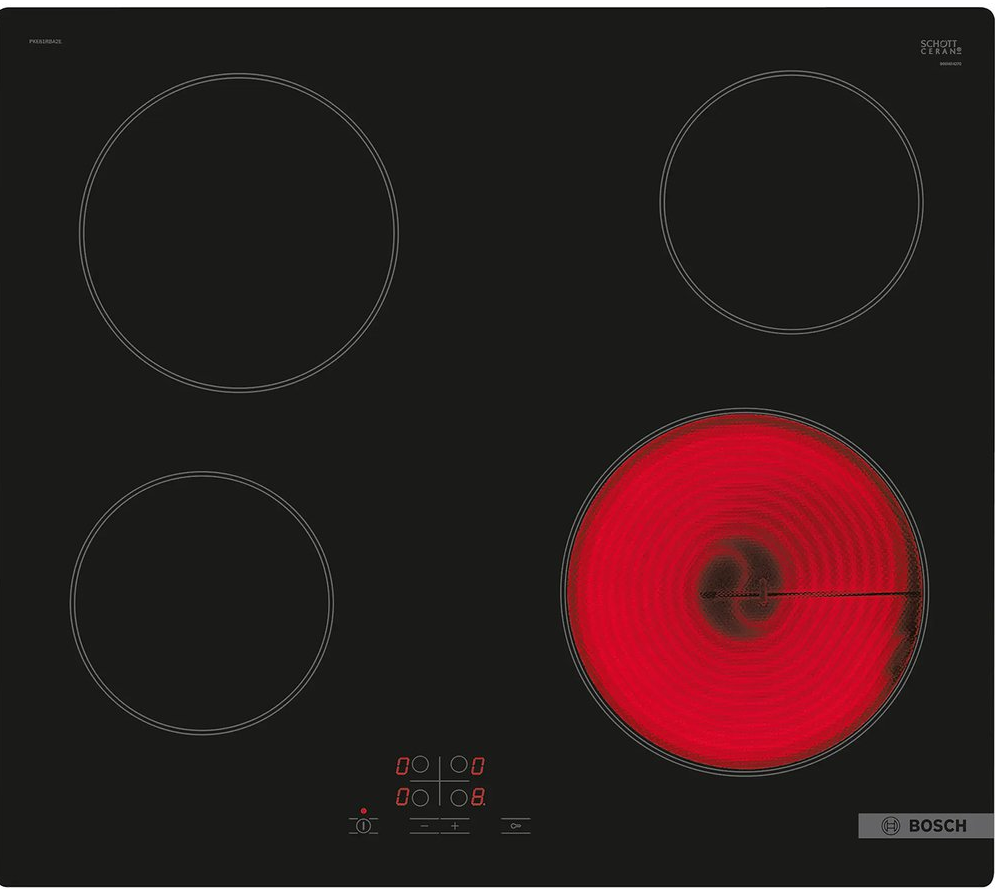Tap the minus button to lower heat
The height and width of the screenshot is (889, 995).
(424, 826)
